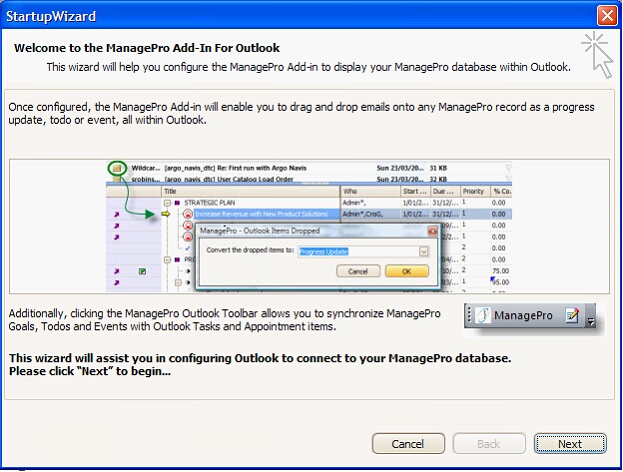Click the 'Please click "Next" to begin...' text

tap(90, 371)
